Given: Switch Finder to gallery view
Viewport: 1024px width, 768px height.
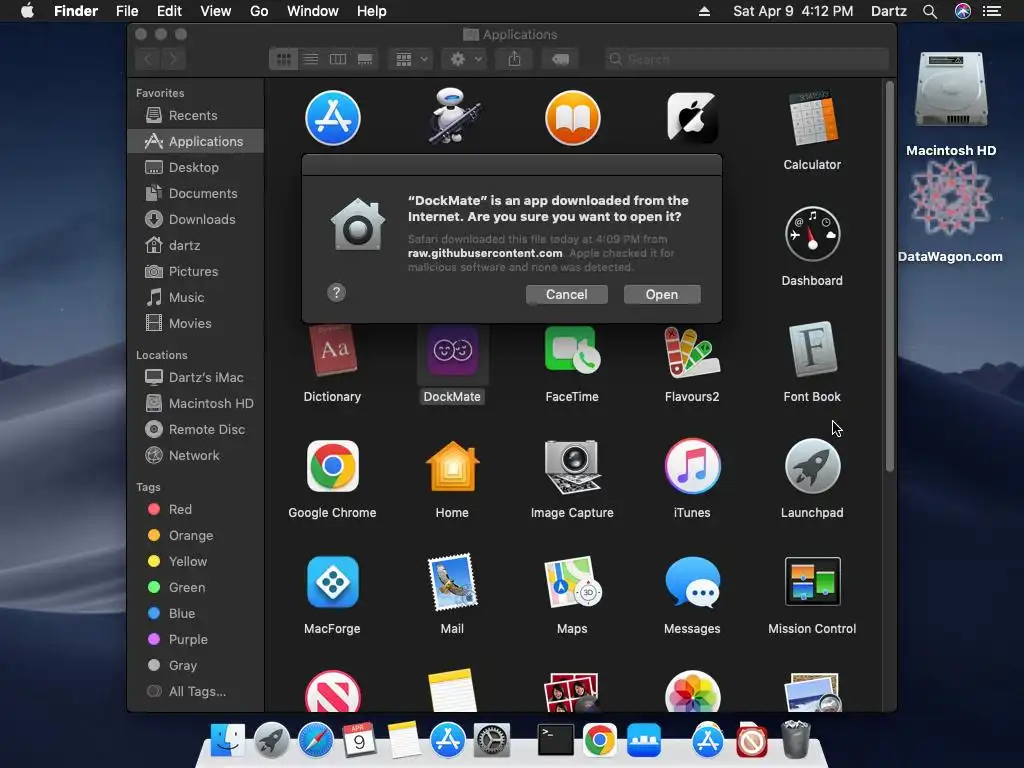Looking at the screenshot, I should pos(365,59).
